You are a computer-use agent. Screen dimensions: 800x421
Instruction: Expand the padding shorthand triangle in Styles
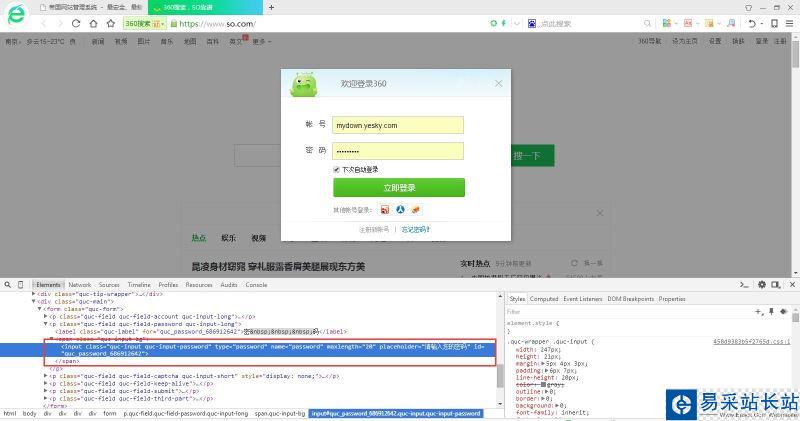pos(546,371)
